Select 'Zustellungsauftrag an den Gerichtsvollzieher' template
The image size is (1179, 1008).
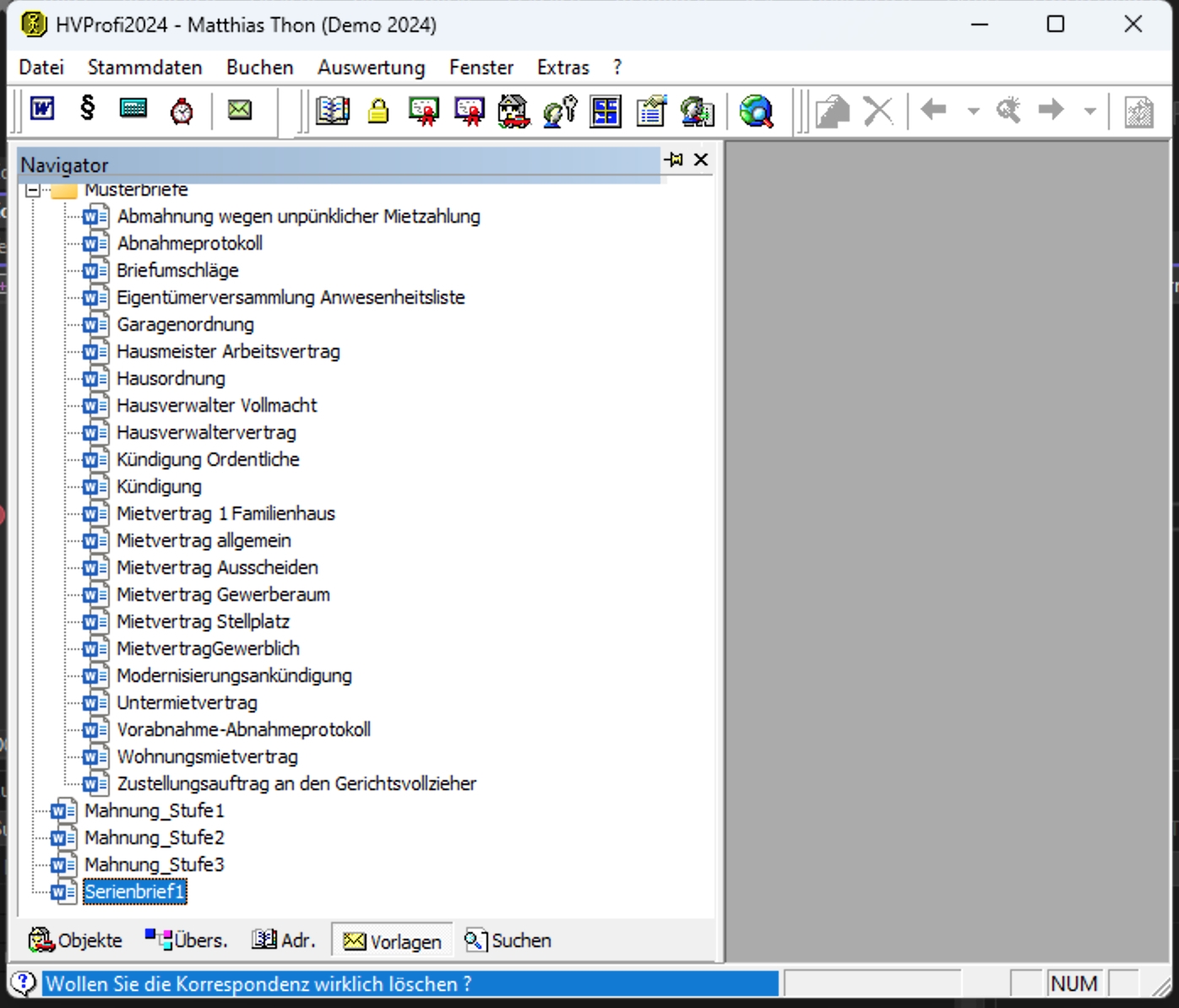pos(297,784)
